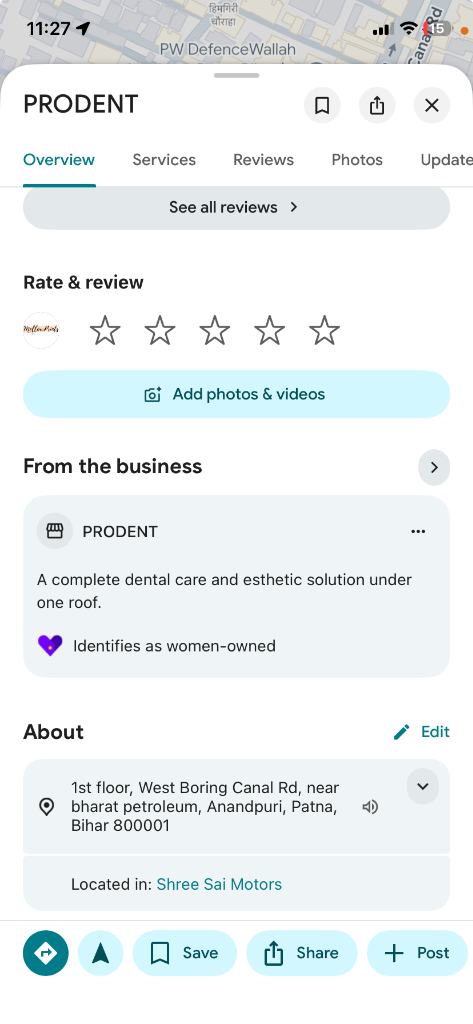
Task: Open From the business arrow
Action: pyautogui.click(x=434, y=468)
